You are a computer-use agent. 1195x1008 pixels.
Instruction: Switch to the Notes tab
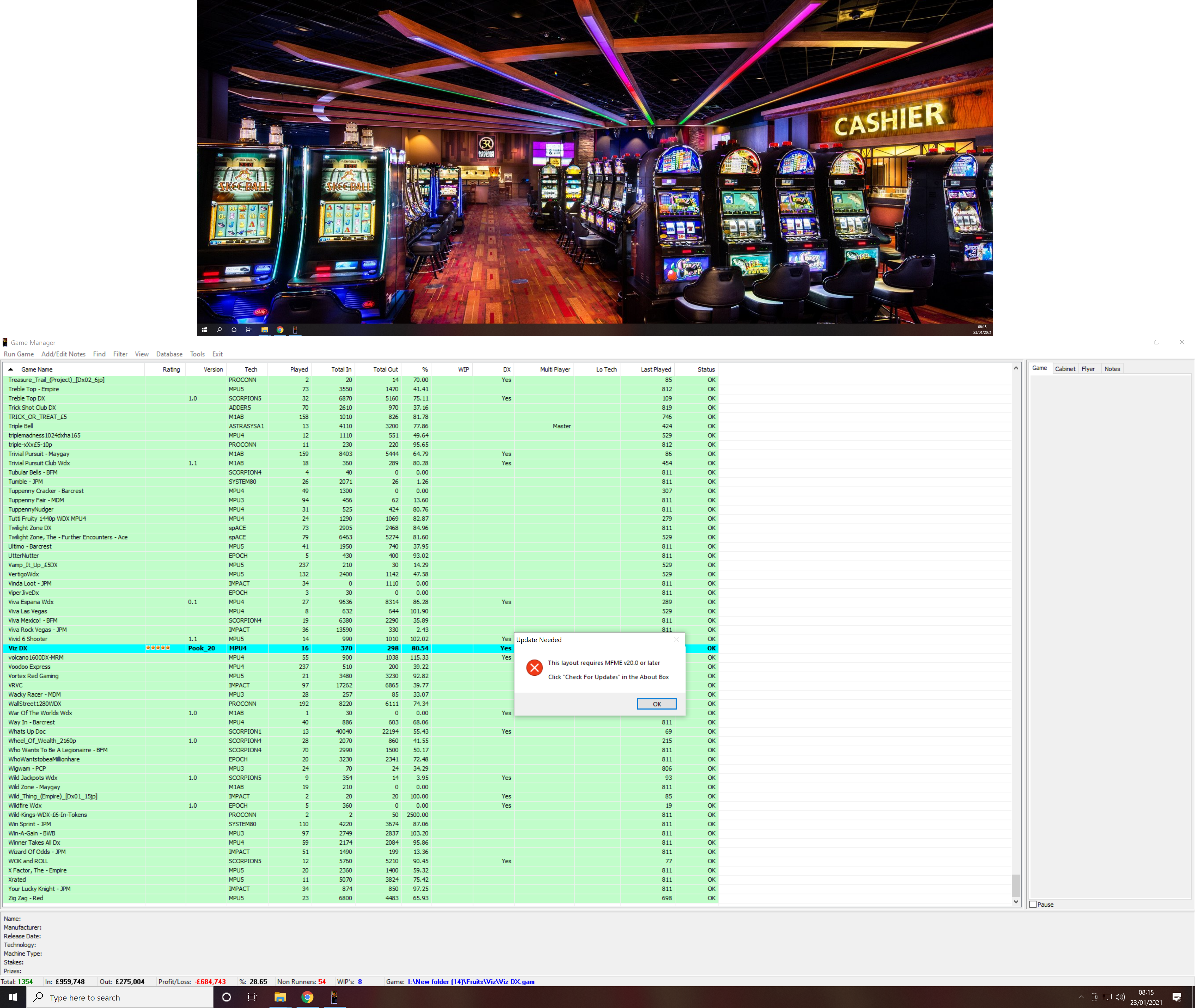pyautogui.click(x=1112, y=369)
